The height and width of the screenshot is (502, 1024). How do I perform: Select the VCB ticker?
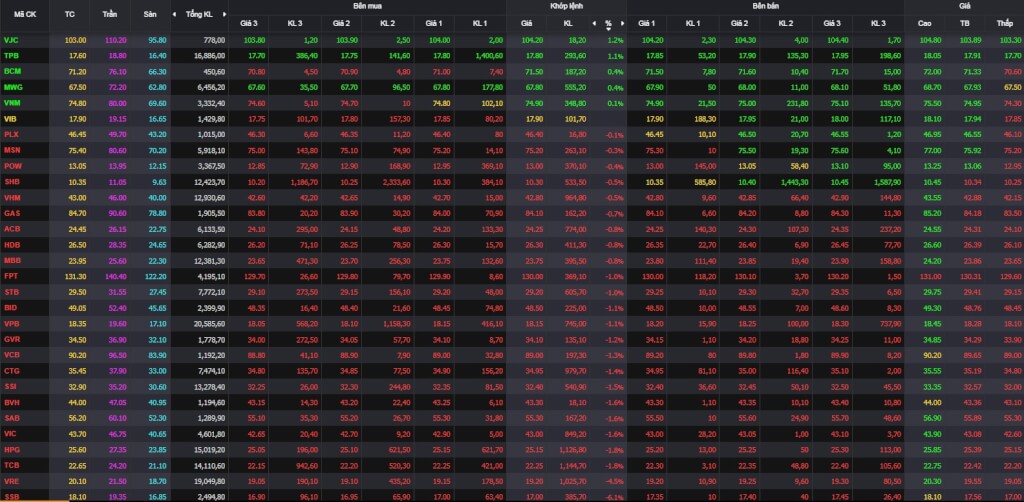(x=11, y=354)
